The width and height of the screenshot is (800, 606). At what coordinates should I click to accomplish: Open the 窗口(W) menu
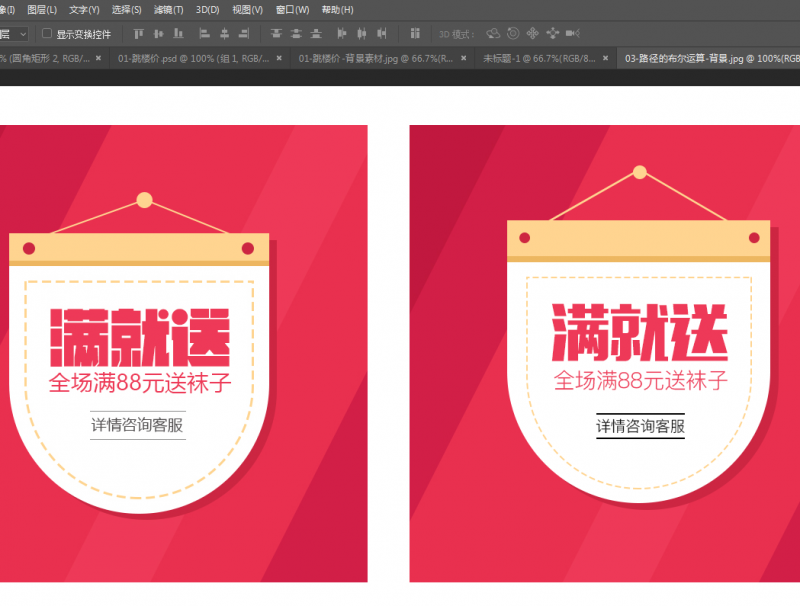coord(292,9)
